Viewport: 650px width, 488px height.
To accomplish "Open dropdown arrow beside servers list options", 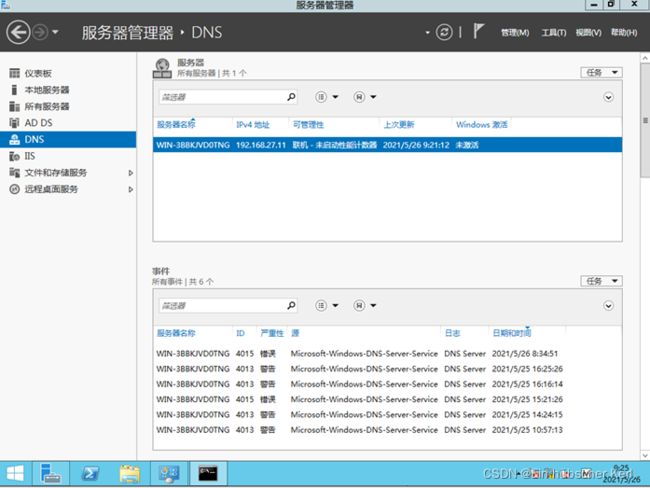I will (x=335, y=97).
